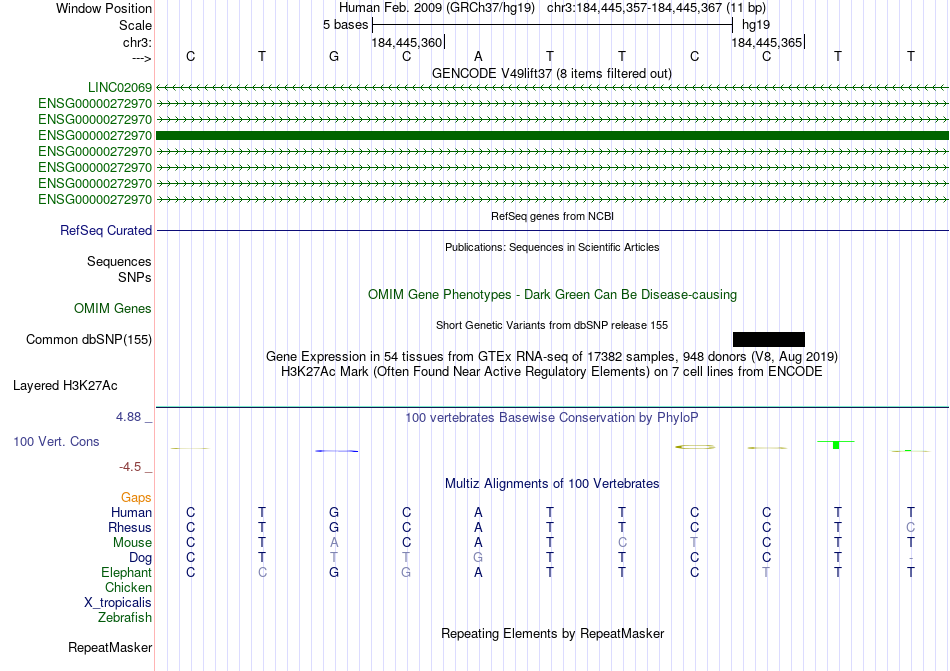Click the 4.88 PhyloP upper scale value
This screenshot has width=950, height=671.
tap(128, 417)
